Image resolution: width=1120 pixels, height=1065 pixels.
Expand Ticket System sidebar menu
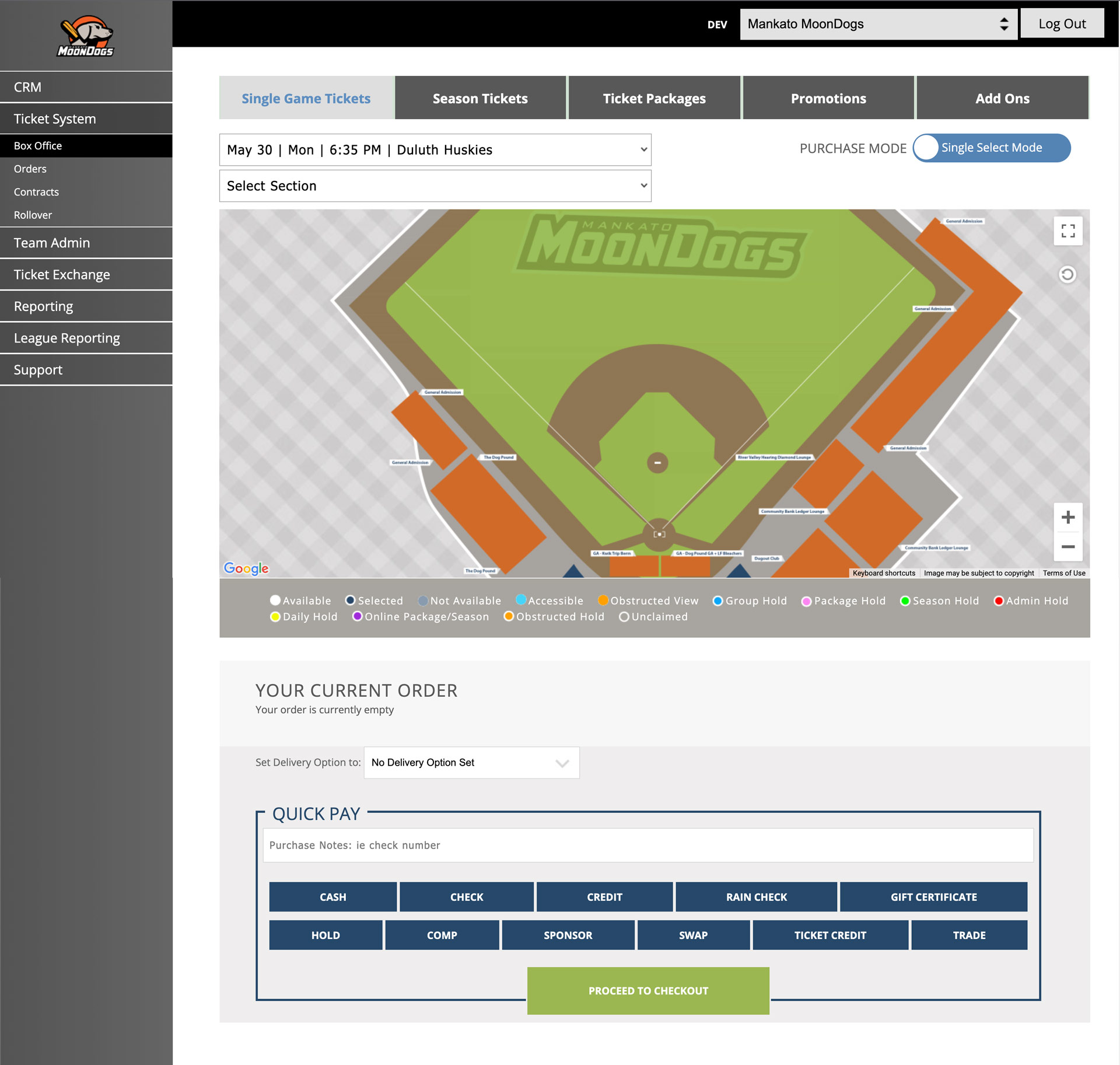point(86,119)
